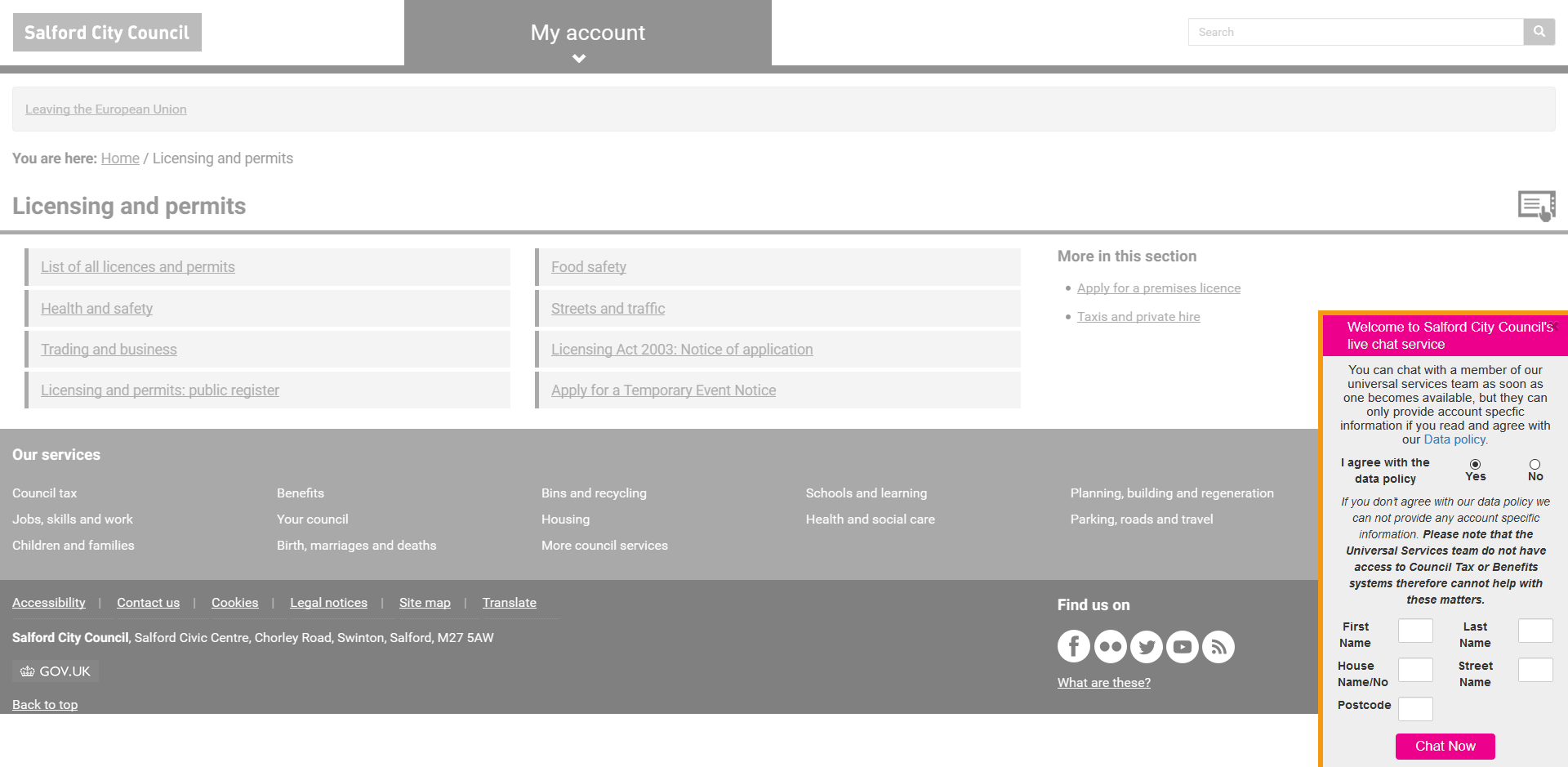Open Taxis and private hire link
The height and width of the screenshot is (767, 1568).
1138,317
